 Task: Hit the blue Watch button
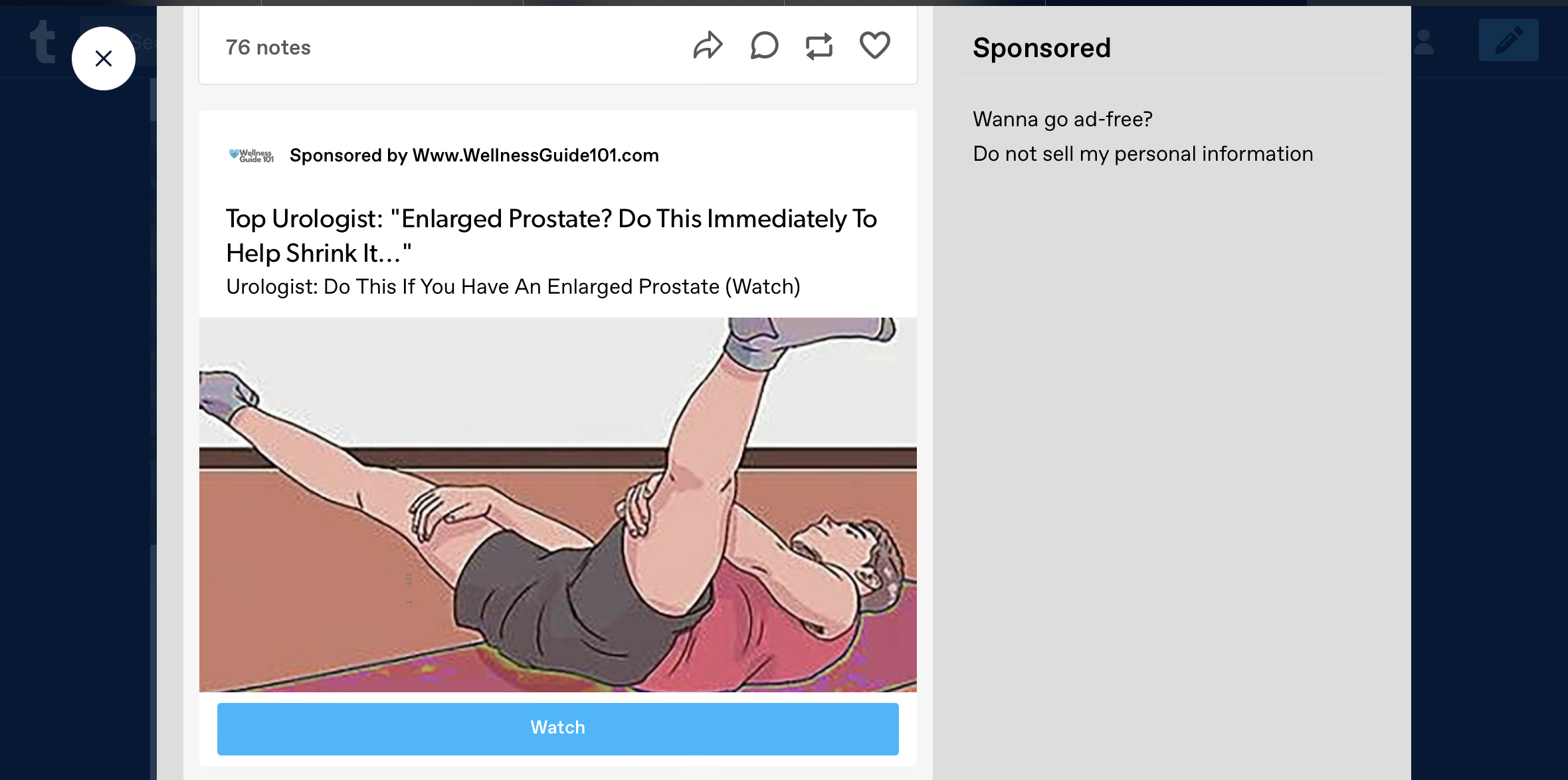click(557, 728)
